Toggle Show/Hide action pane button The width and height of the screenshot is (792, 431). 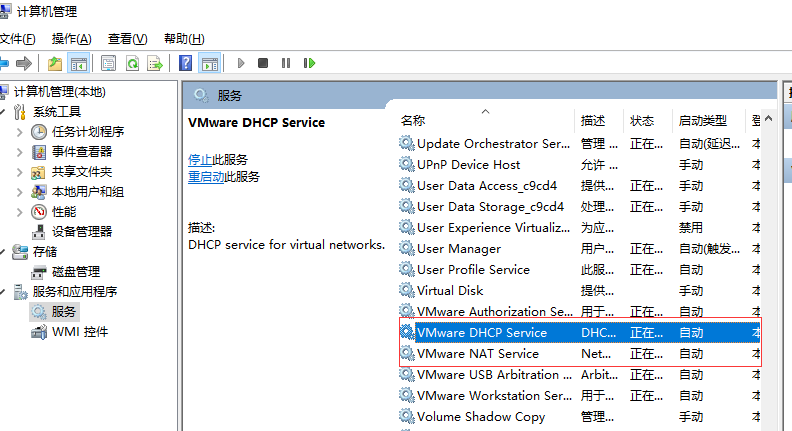pos(209,63)
